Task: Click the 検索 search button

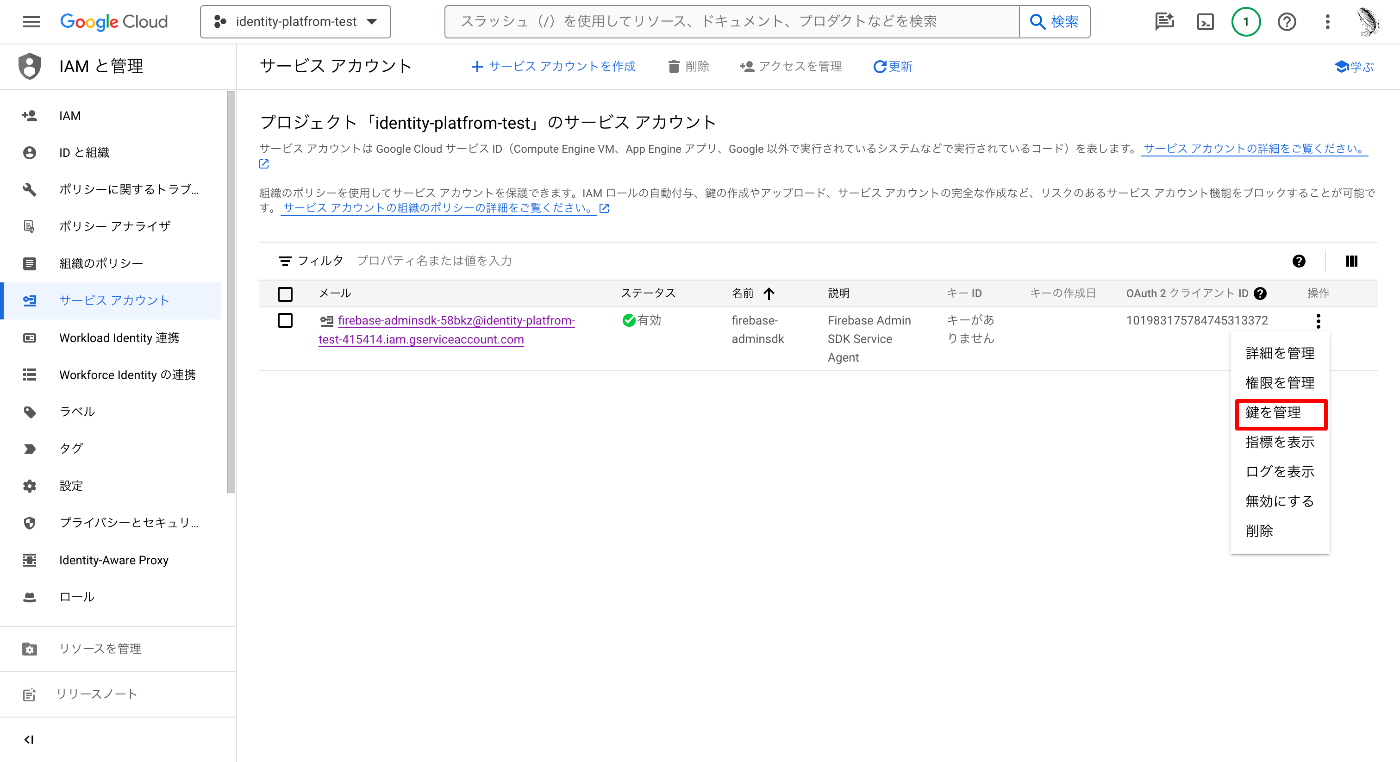Action: 1055,21
